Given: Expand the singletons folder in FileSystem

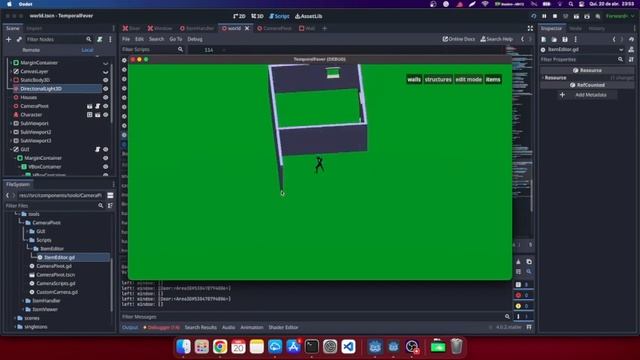Looking at the screenshot, I should pos(15,327).
